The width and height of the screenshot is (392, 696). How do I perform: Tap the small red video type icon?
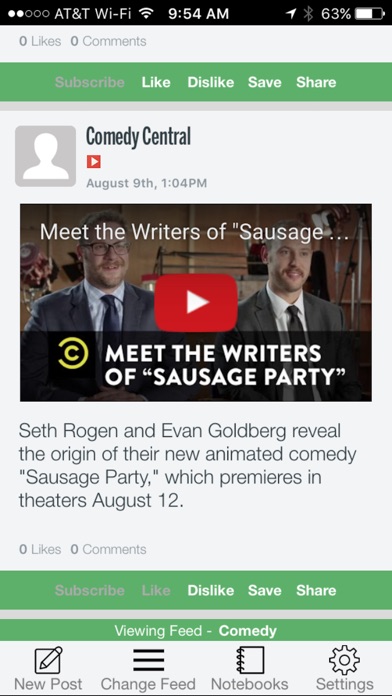pyautogui.click(x=93, y=162)
